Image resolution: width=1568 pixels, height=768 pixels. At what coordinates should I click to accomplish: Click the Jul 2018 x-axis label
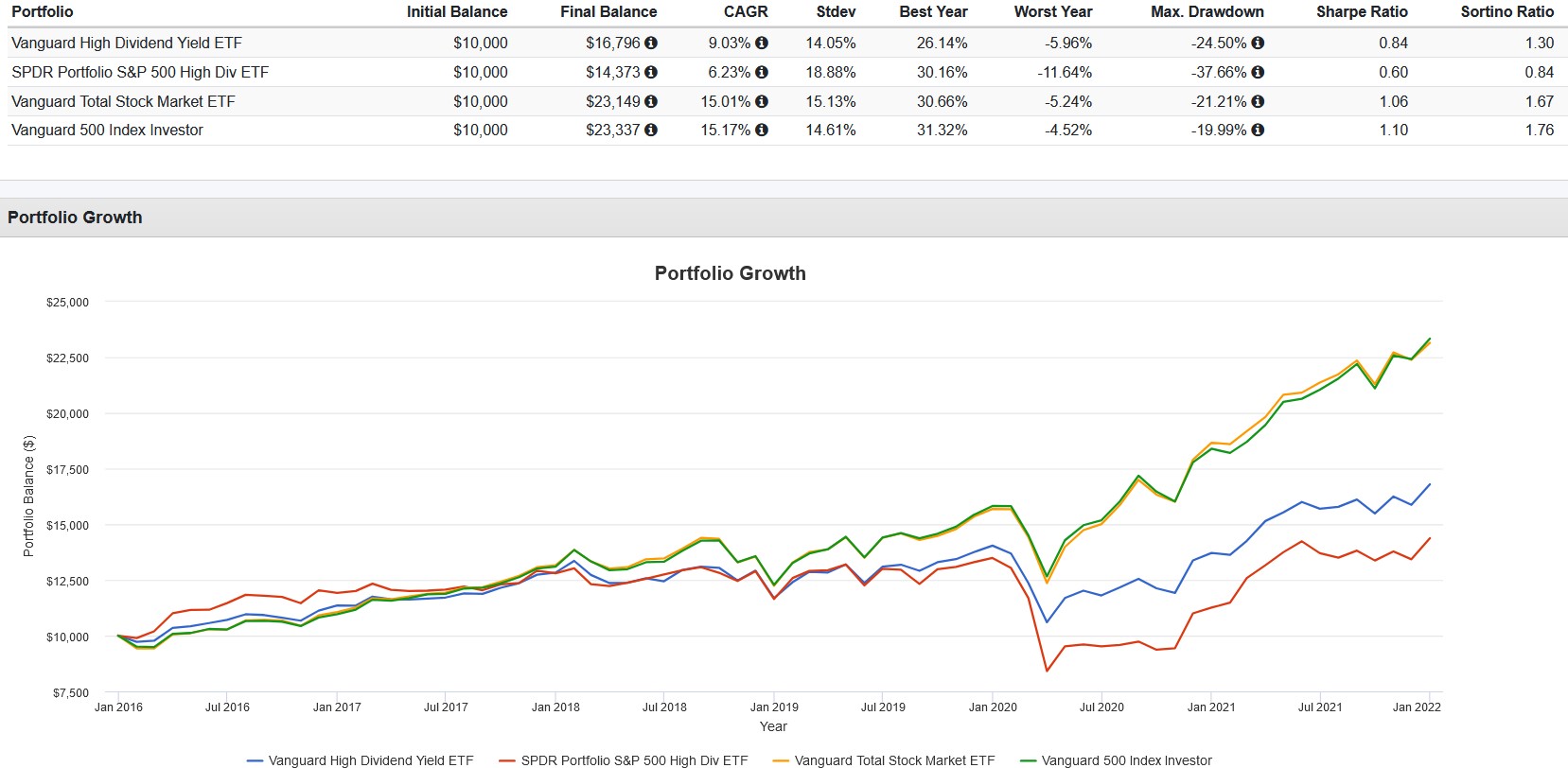(x=664, y=707)
